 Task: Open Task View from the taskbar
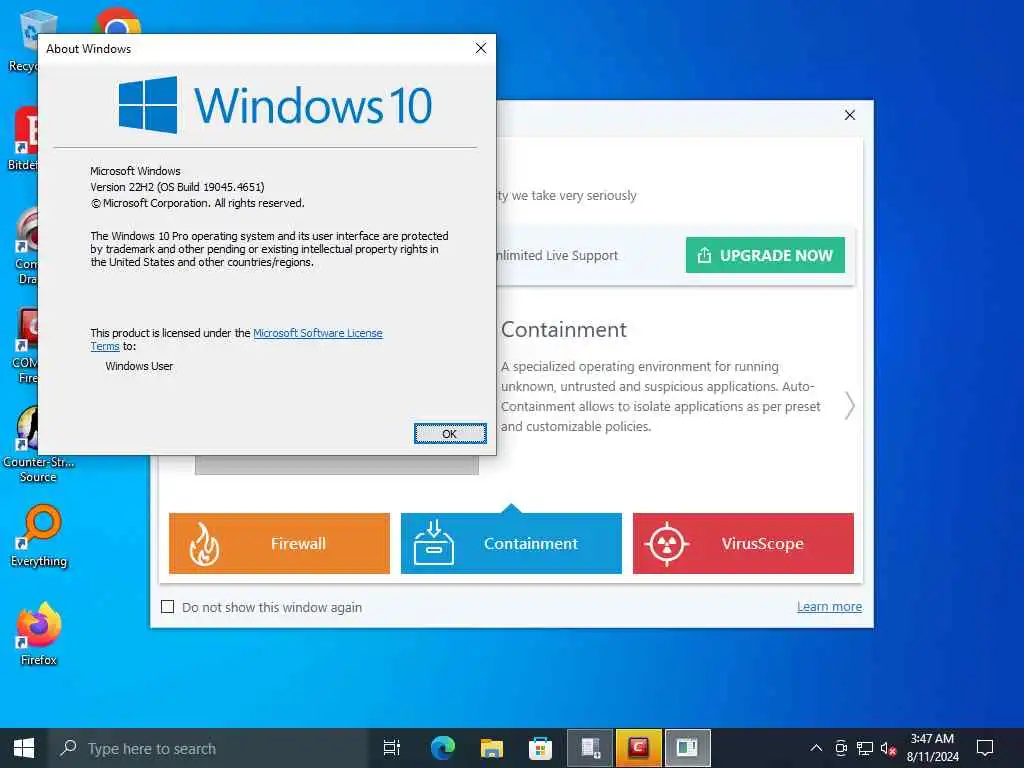pos(392,748)
